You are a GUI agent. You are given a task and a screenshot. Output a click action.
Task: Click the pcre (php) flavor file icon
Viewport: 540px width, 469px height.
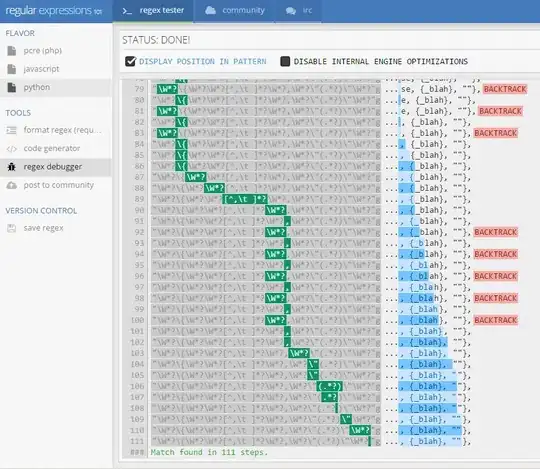point(12,51)
